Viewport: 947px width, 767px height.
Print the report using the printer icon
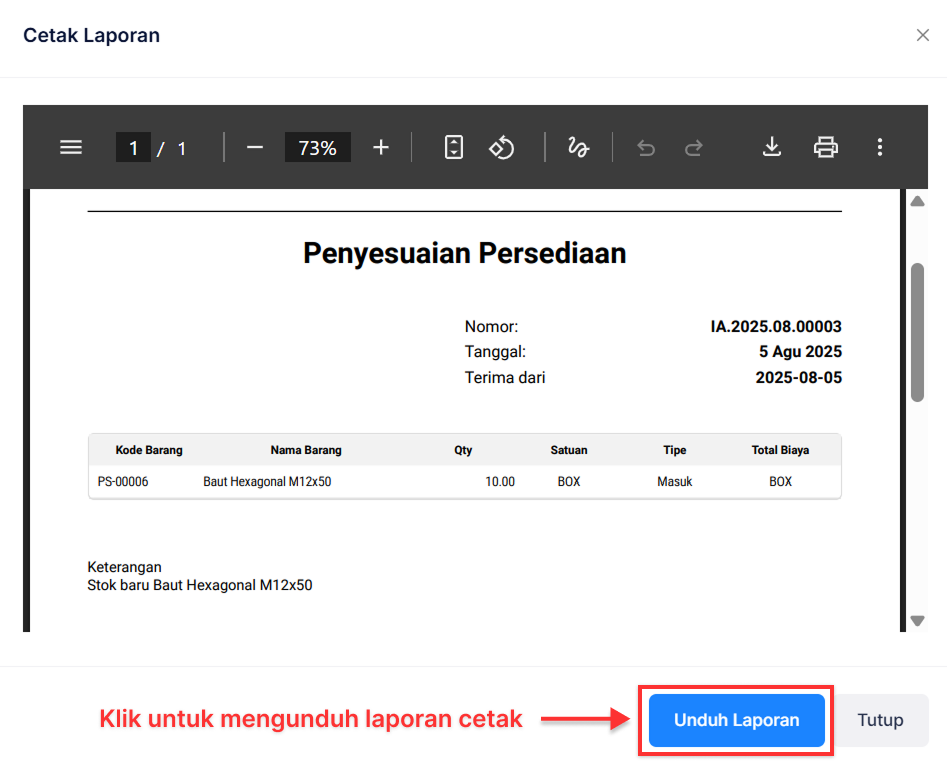click(825, 147)
